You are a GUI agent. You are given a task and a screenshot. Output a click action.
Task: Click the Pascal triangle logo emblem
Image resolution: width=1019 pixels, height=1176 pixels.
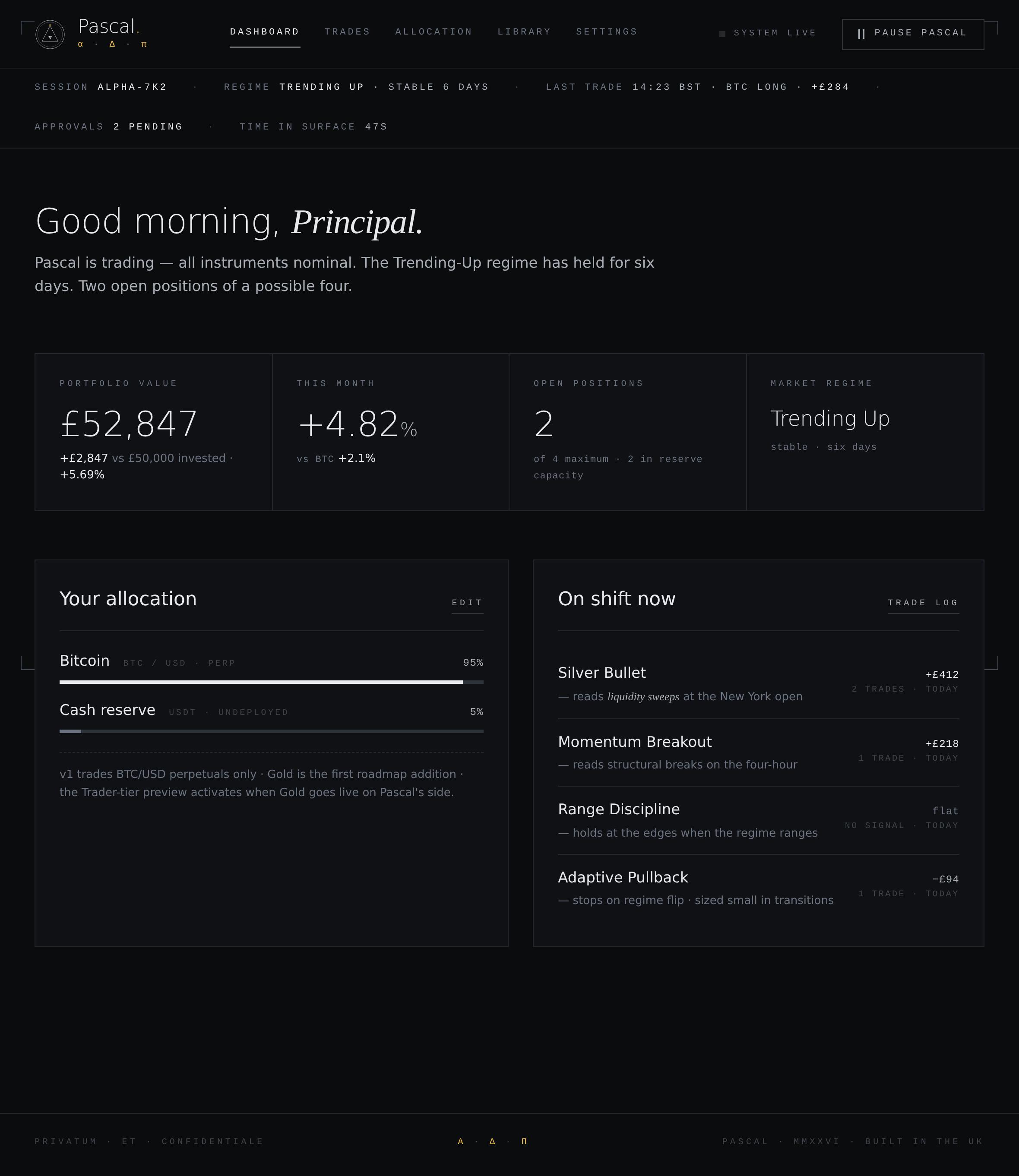[x=50, y=35]
